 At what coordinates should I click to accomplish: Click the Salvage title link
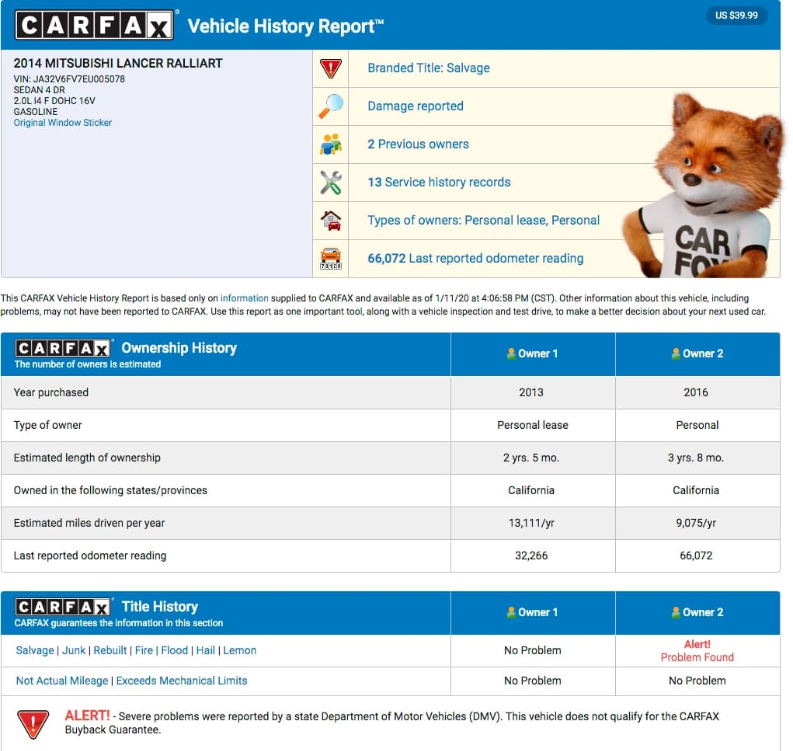click(35, 650)
